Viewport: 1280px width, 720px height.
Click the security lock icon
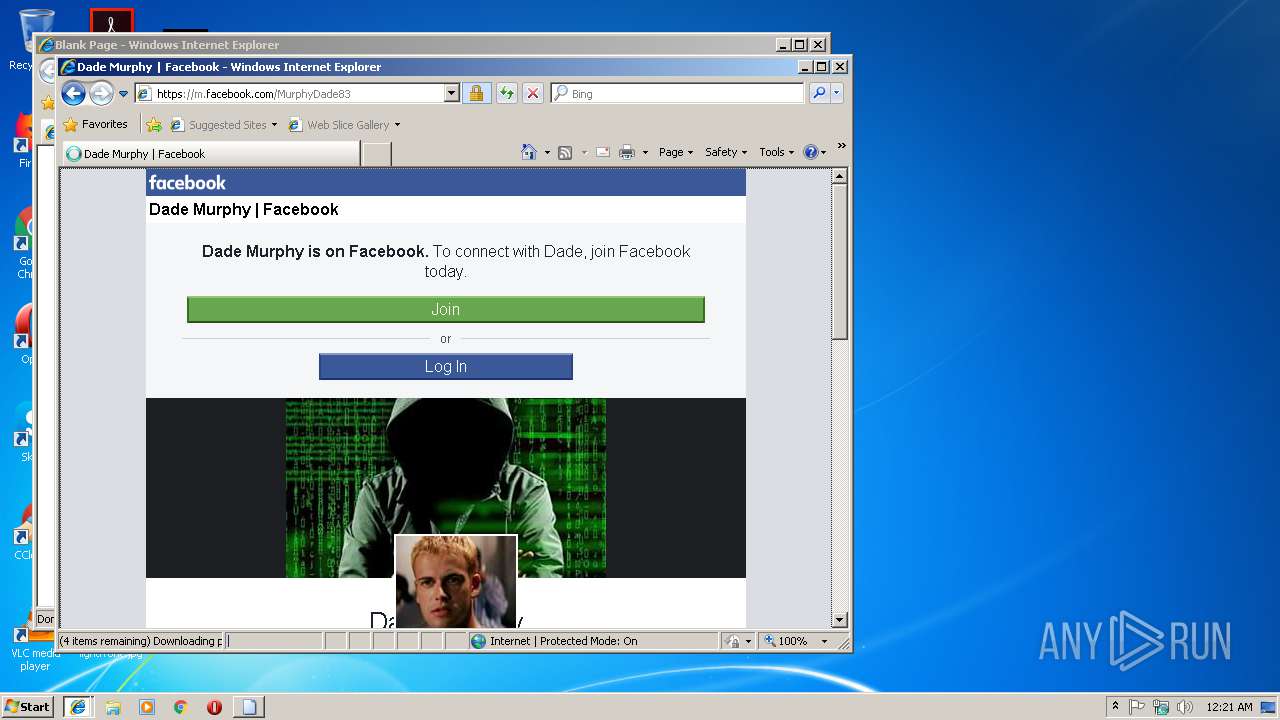(x=476, y=93)
